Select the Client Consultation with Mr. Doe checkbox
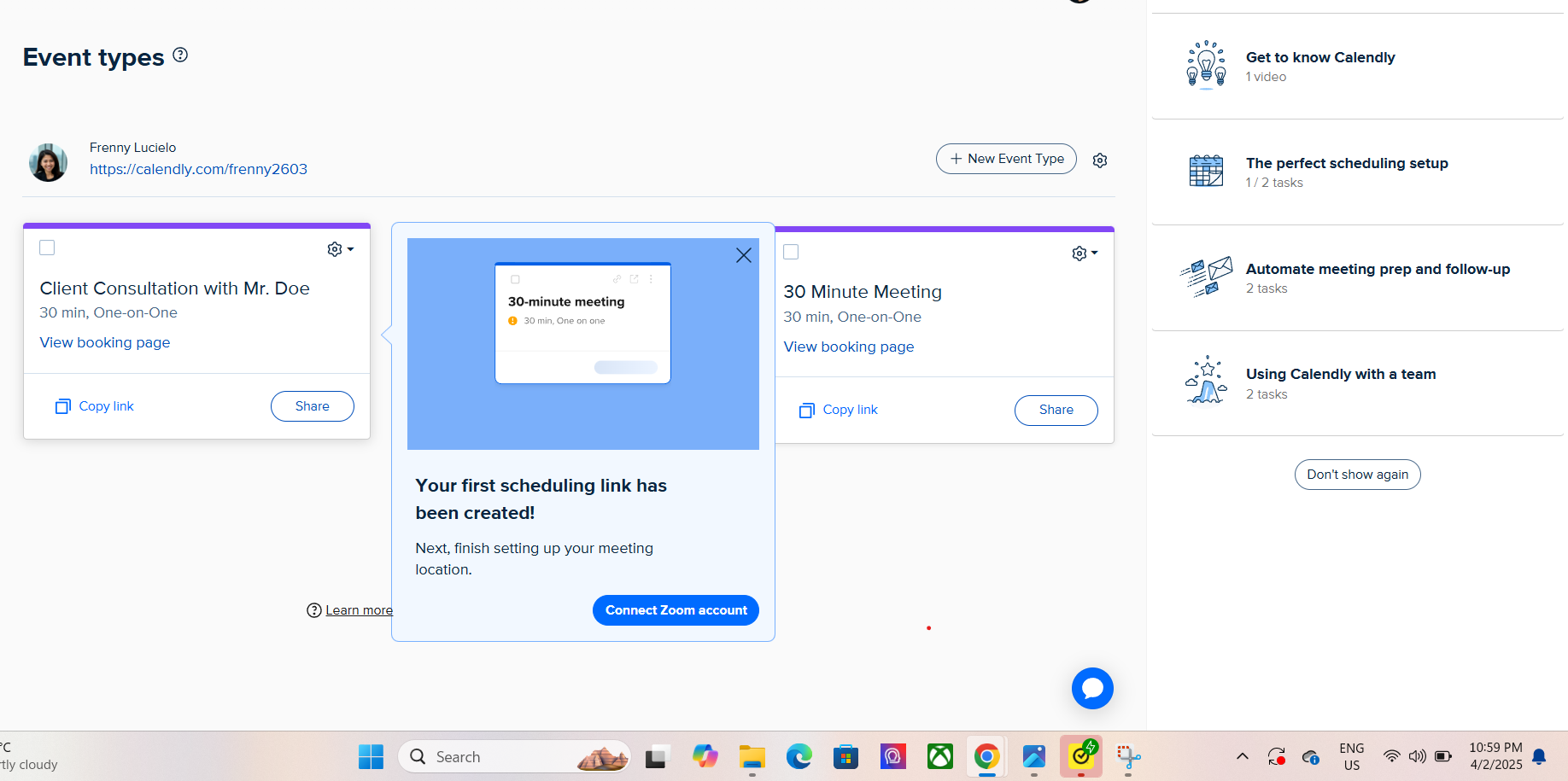 pyautogui.click(x=47, y=248)
